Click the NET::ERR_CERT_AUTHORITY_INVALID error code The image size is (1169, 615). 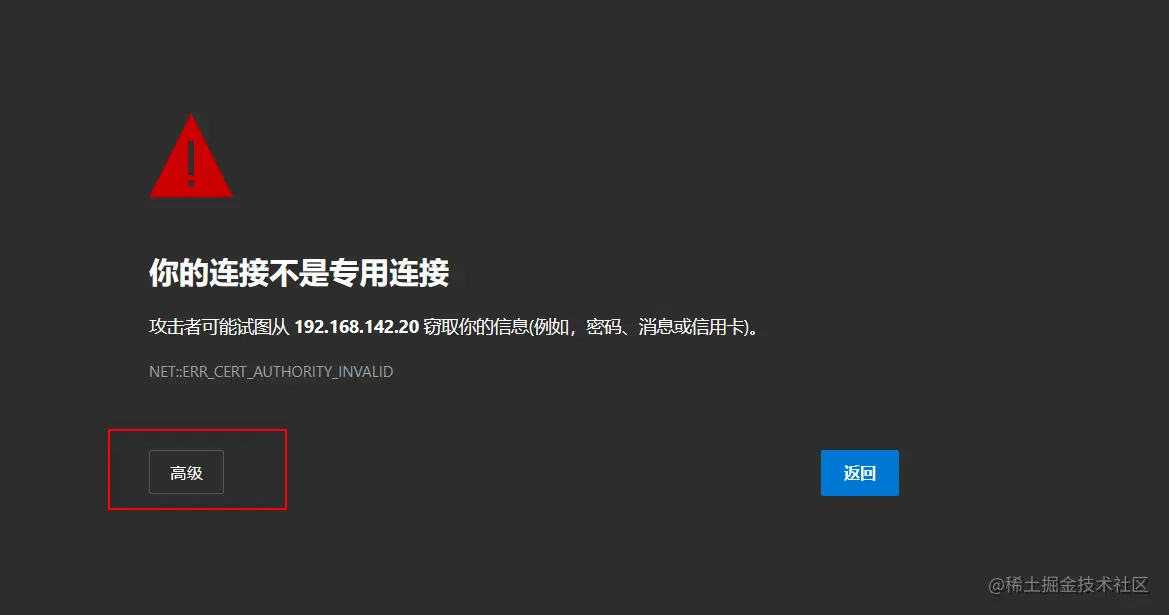click(x=271, y=371)
